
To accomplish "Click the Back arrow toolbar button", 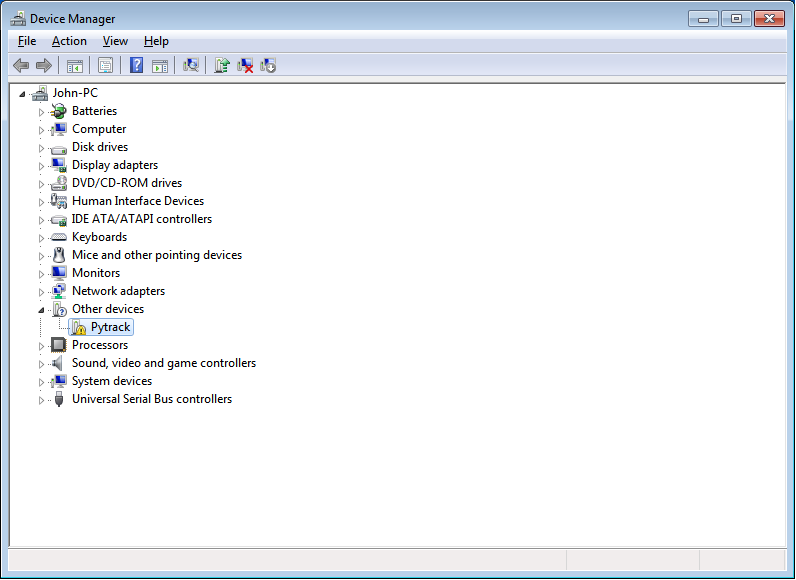I will pyautogui.click(x=20, y=65).
